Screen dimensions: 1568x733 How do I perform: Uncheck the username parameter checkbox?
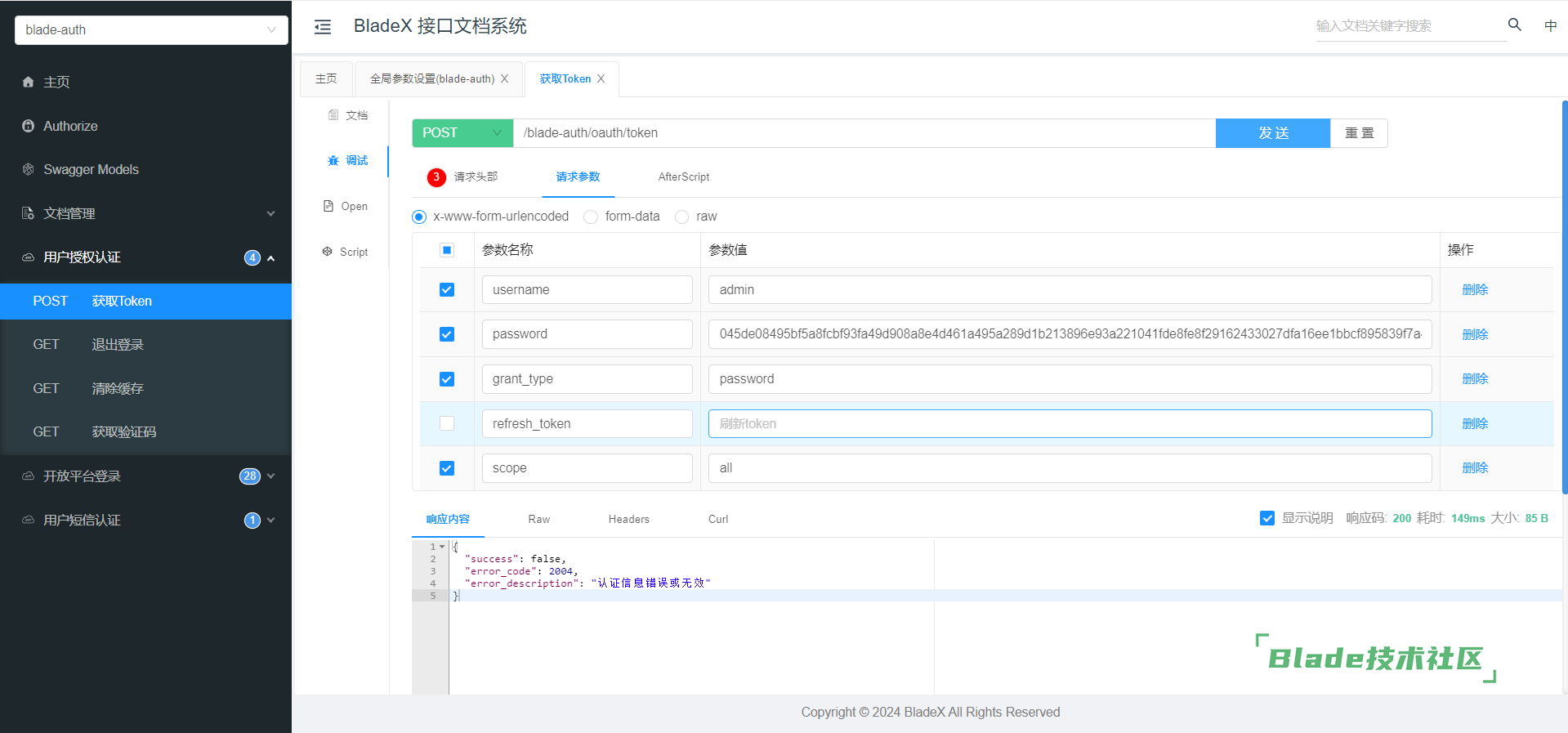click(447, 289)
